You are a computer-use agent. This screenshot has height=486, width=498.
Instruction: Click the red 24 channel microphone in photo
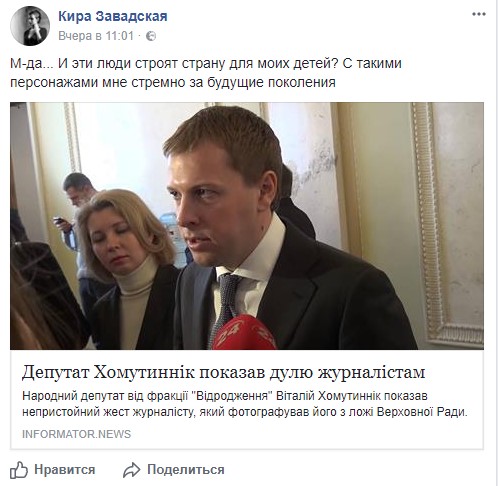pos(244,332)
